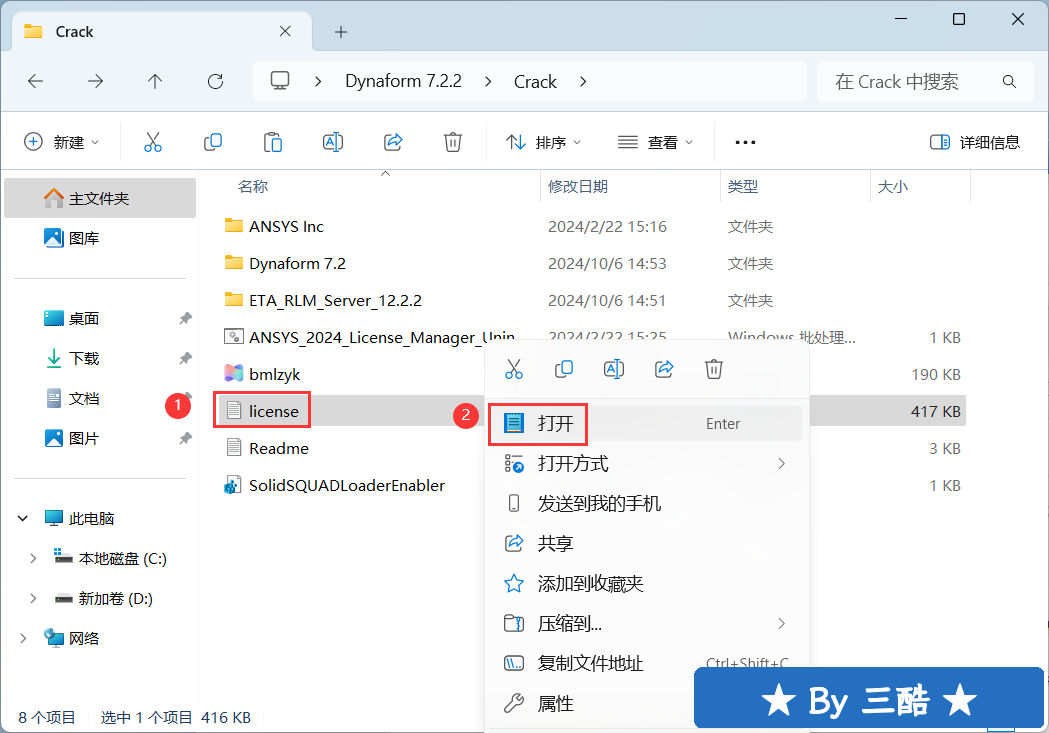The height and width of the screenshot is (733, 1049).
Task: Click the context menu Rename icon
Action: click(x=613, y=369)
